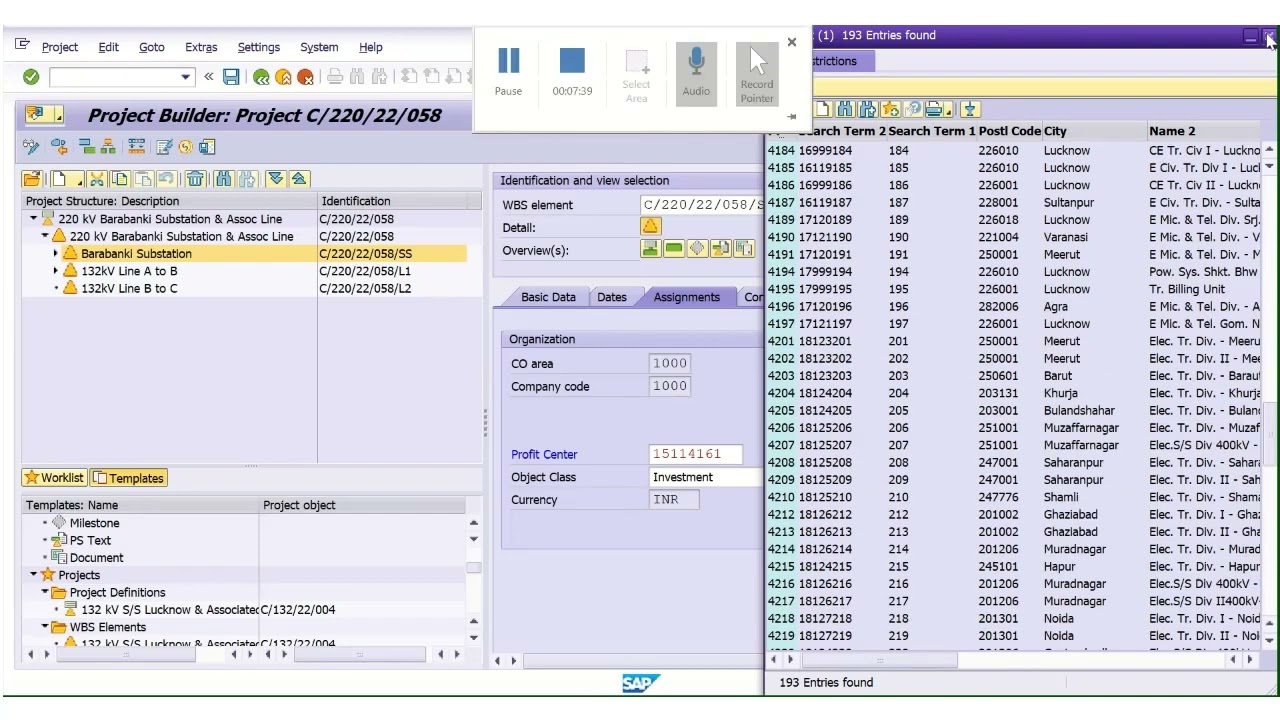Click the Find binoculars icon in search results window
Viewport: 1280px width, 720px height.
point(845,109)
